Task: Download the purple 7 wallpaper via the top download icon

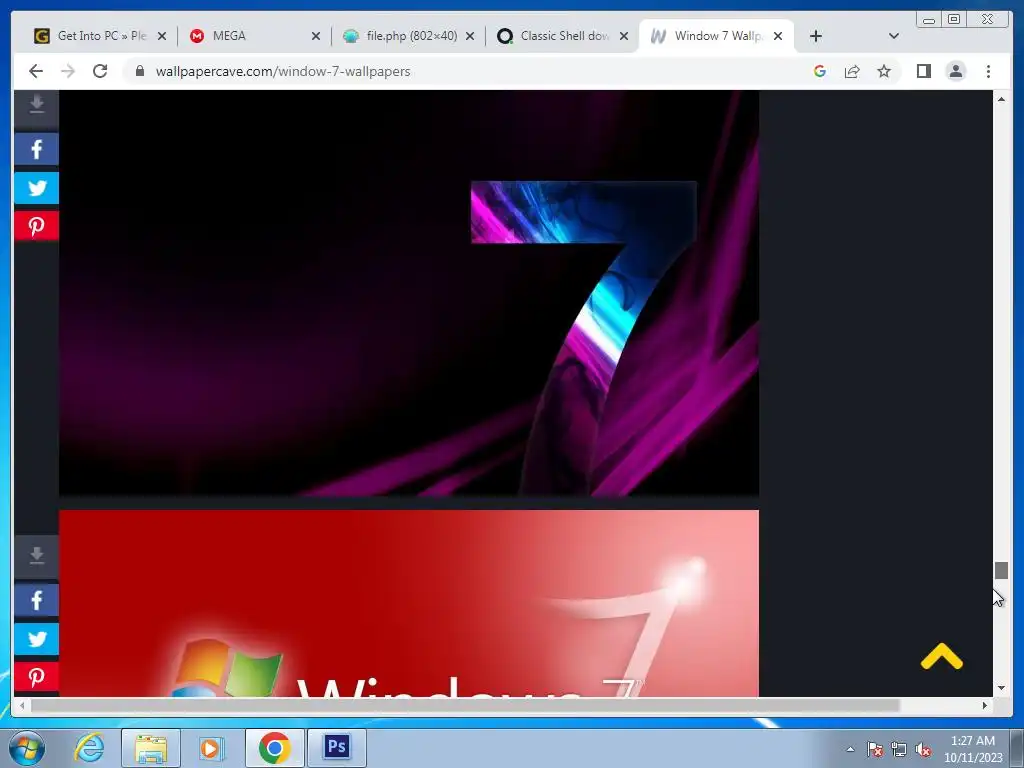Action: pos(37,105)
